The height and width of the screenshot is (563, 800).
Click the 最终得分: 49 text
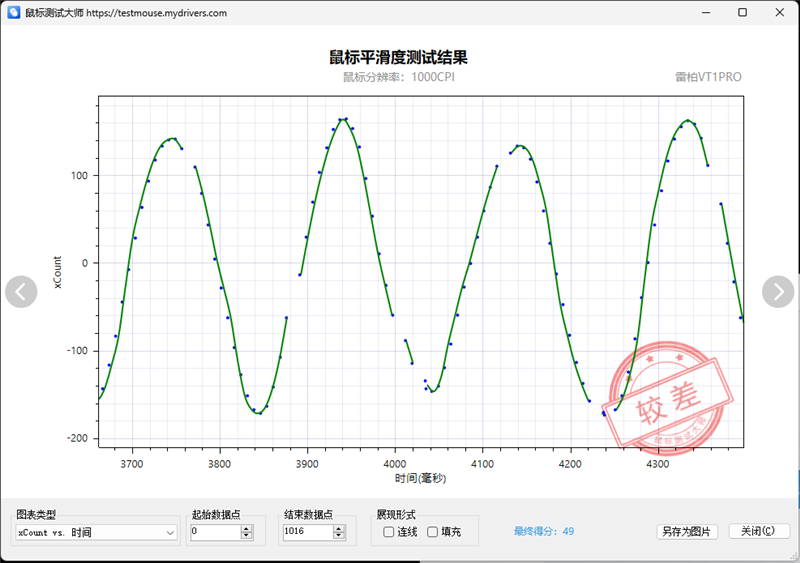click(x=544, y=531)
